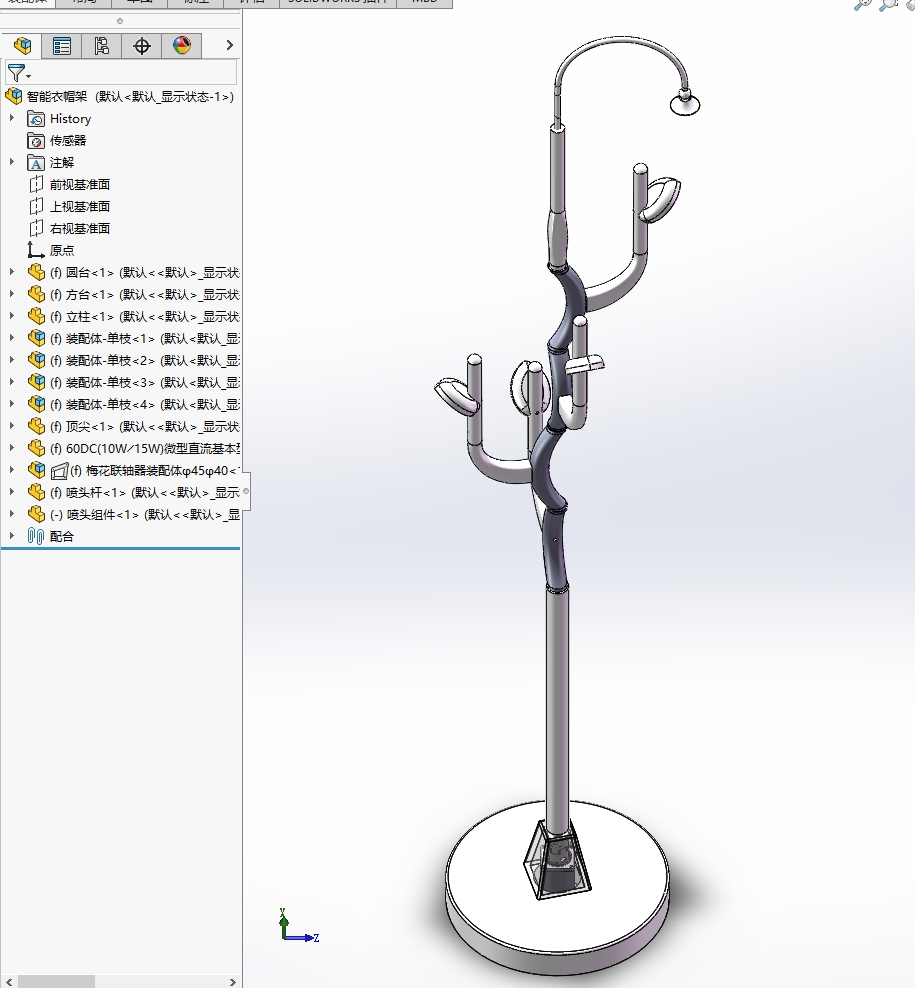Expand the 顶尖<1> component

click(x=11, y=427)
